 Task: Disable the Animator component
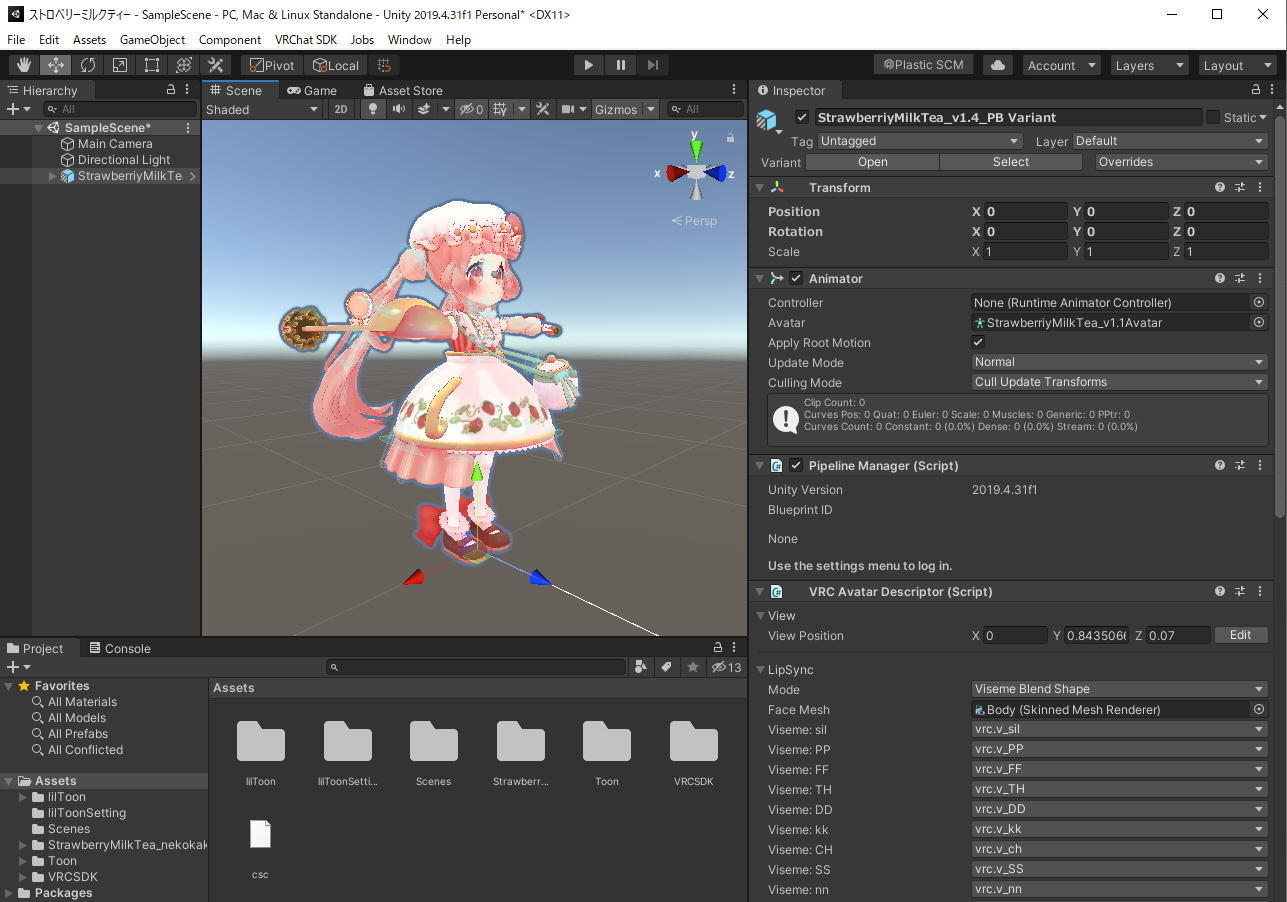(x=796, y=278)
